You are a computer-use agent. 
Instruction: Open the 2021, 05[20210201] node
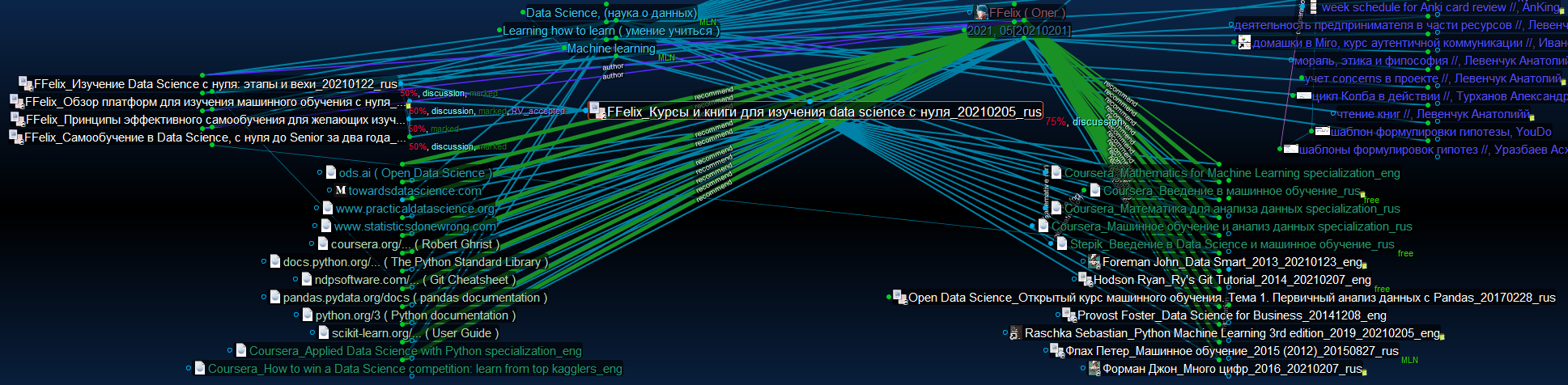pos(1019,31)
